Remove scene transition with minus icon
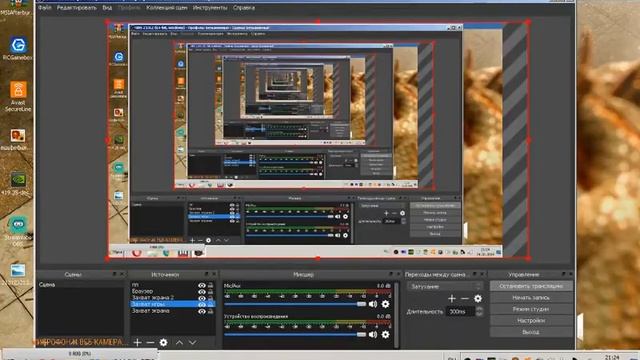The image size is (640, 360). (464, 299)
